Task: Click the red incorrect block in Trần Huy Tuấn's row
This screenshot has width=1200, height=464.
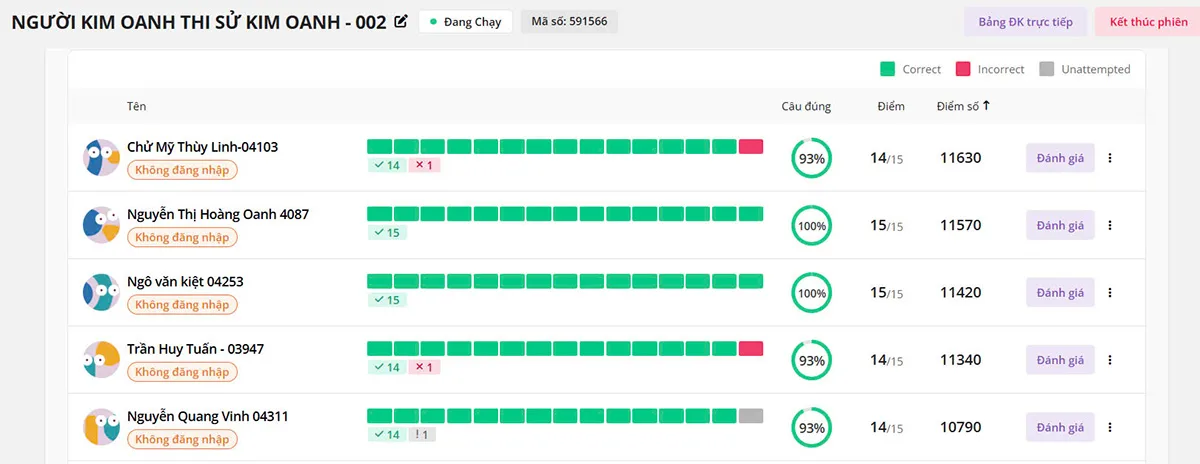Action: [x=751, y=348]
